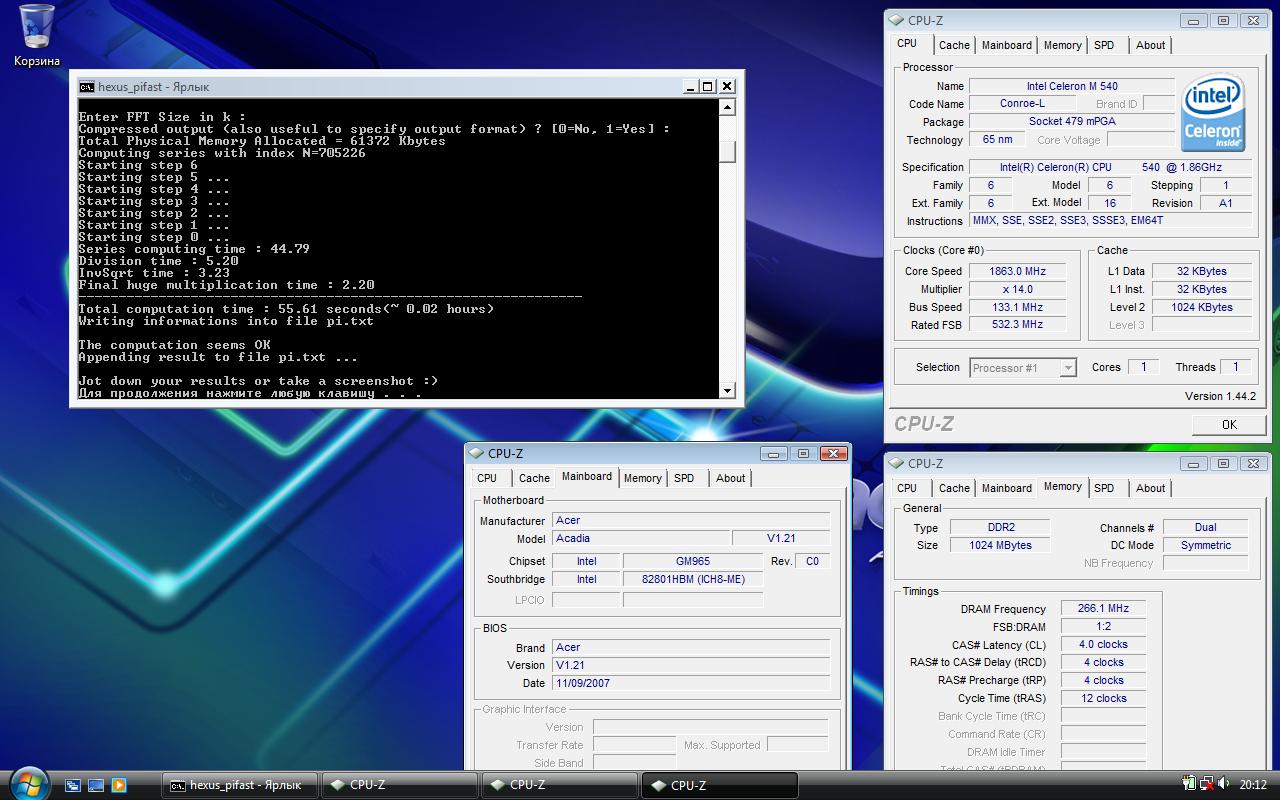
Task: Click the GM965 chipset value
Action: click(693, 561)
